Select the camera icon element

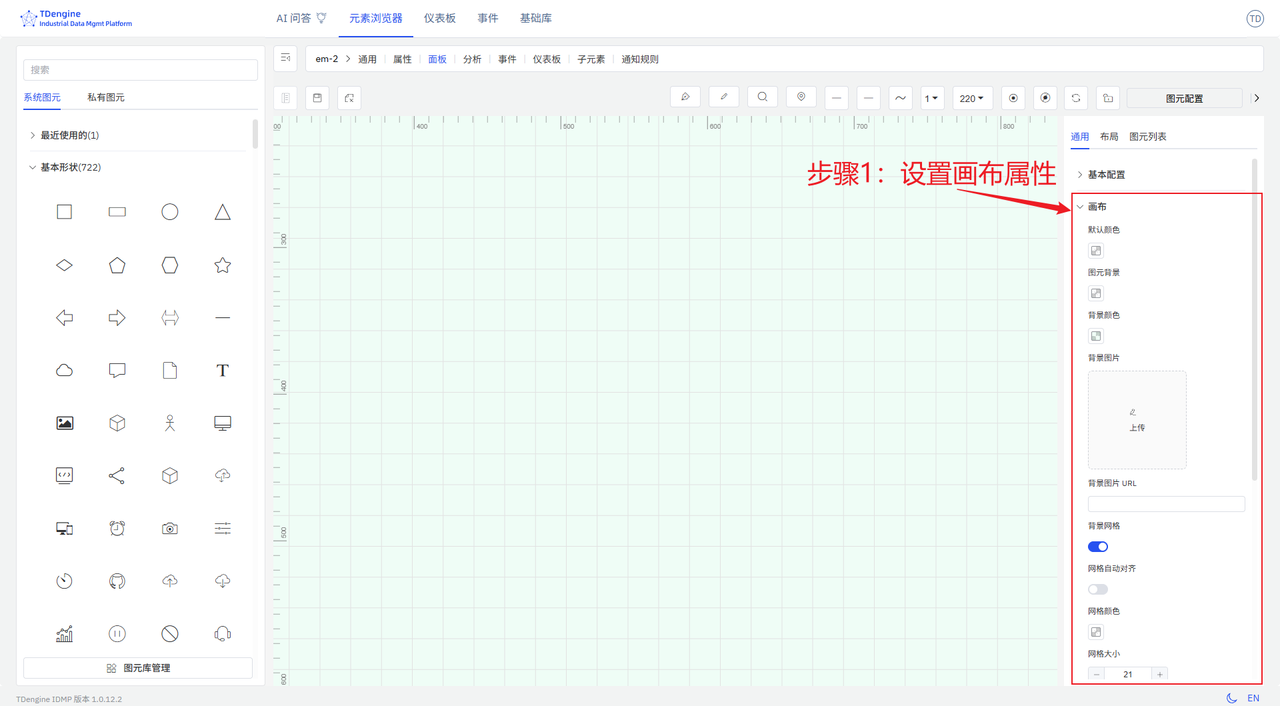tap(170, 528)
